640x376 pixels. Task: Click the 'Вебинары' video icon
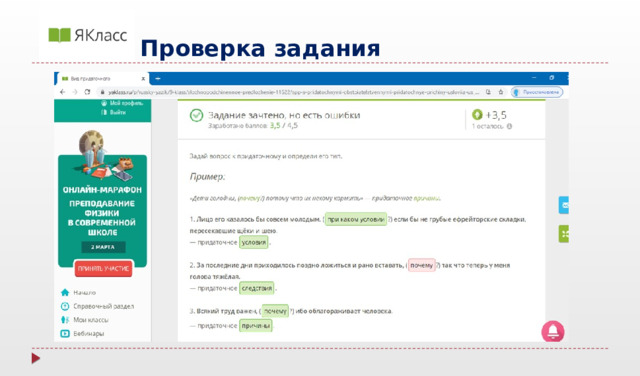coord(64,334)
